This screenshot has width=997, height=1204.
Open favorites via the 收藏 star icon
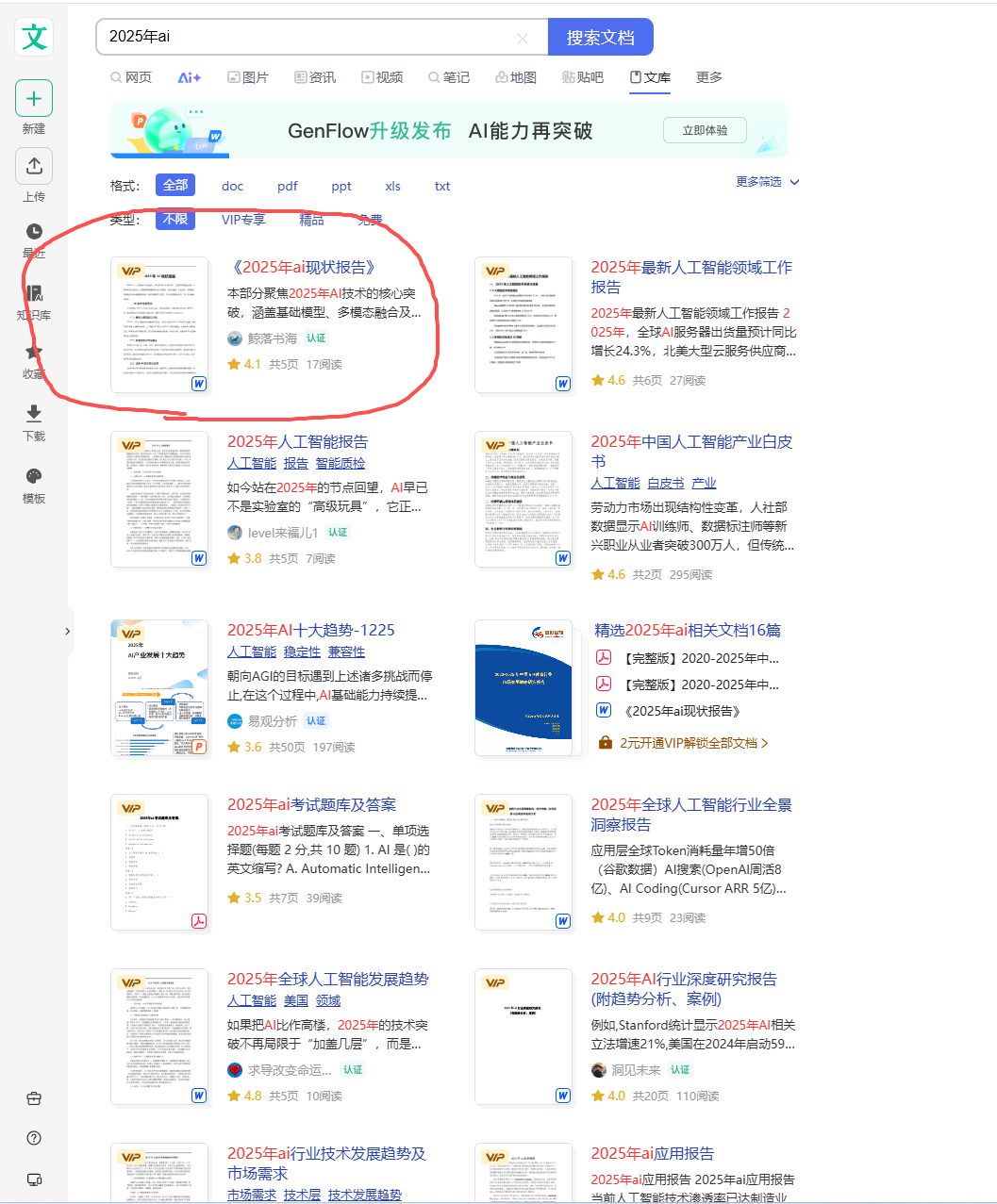(34, 353)
